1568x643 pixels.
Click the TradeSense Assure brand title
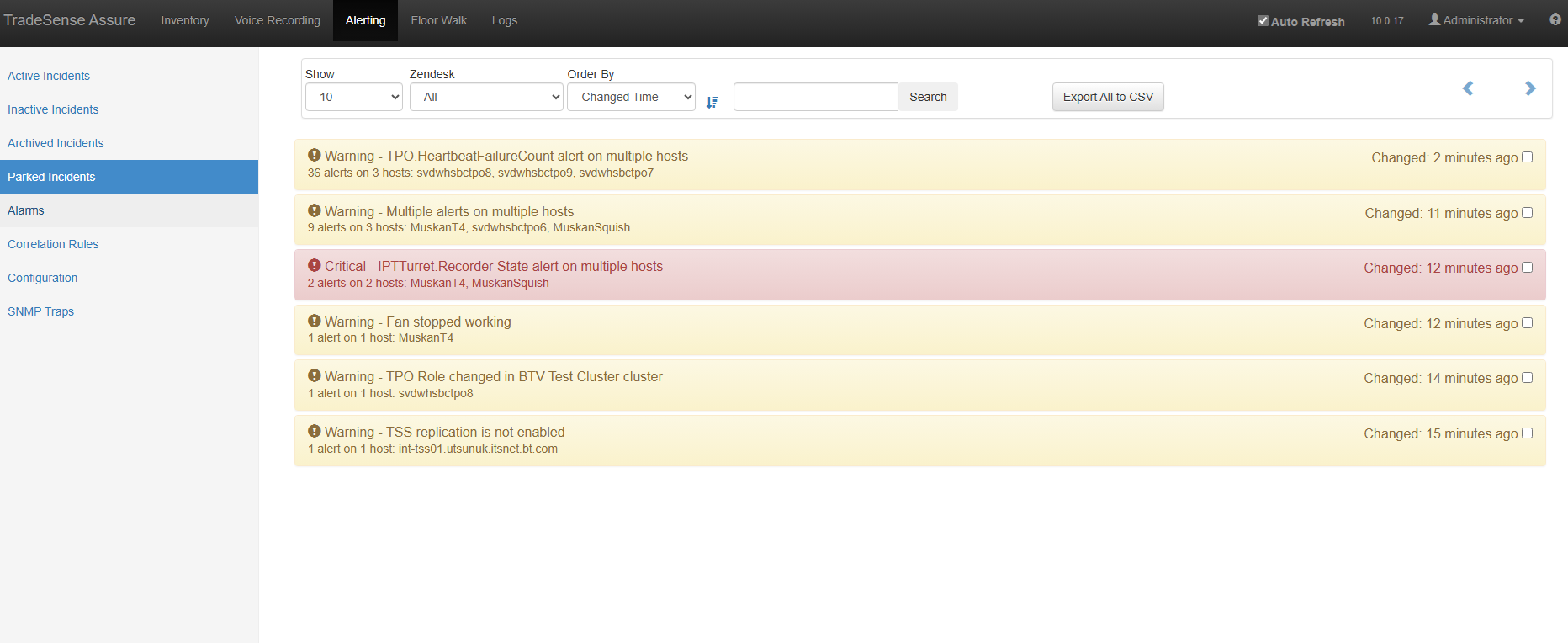pos(70,20)
